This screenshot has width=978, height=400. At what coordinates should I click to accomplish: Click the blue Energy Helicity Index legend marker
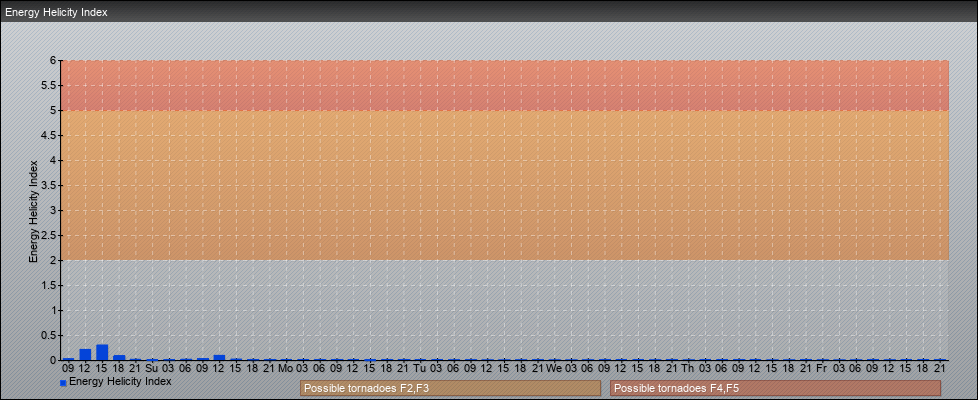[x=63, y=383]
